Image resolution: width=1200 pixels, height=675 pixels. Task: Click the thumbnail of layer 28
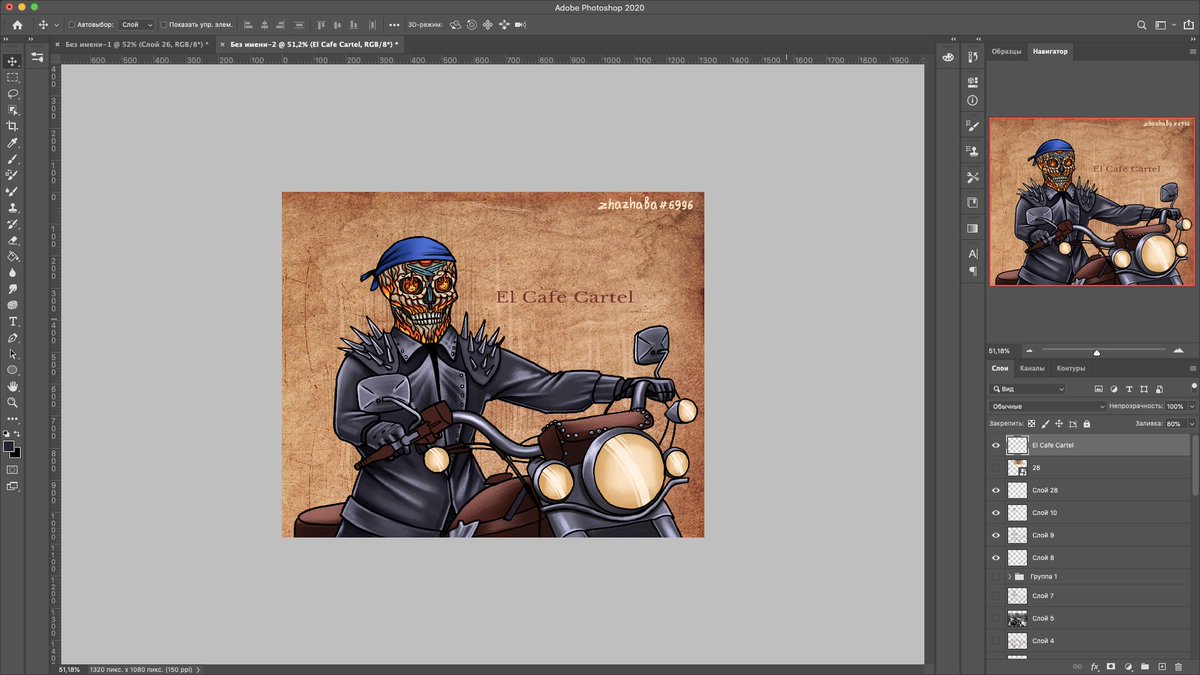click(1017, 467)
